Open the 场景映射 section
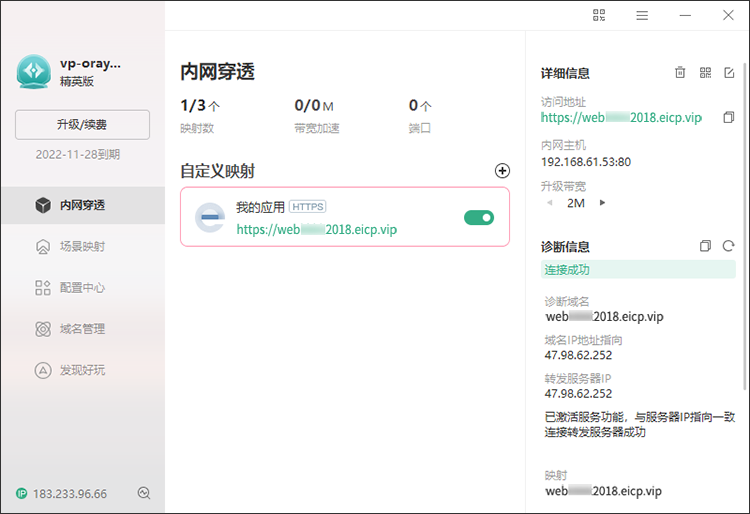The height and width of the screenshot is (514, 750). [82, 246]
